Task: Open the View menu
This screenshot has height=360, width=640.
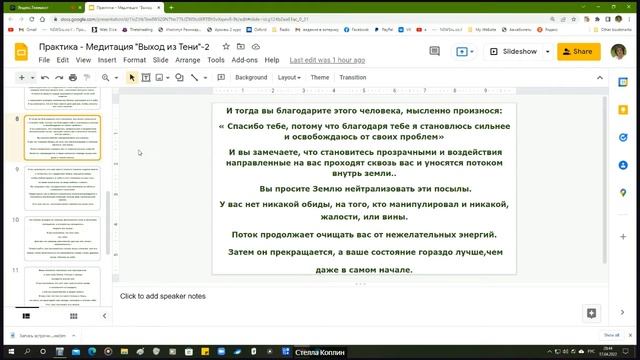Action: point(83,60)
